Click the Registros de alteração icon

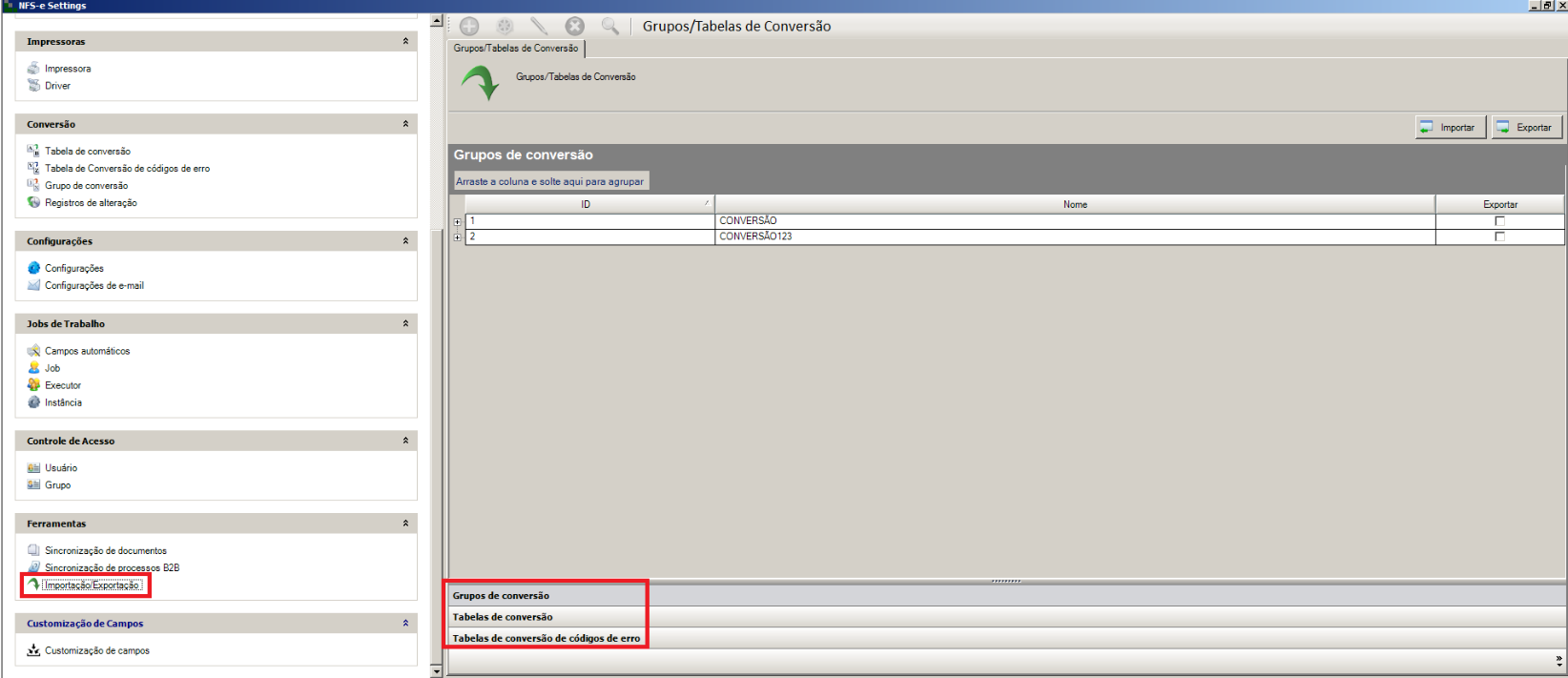pyautogui.click(x=33, y=202)
